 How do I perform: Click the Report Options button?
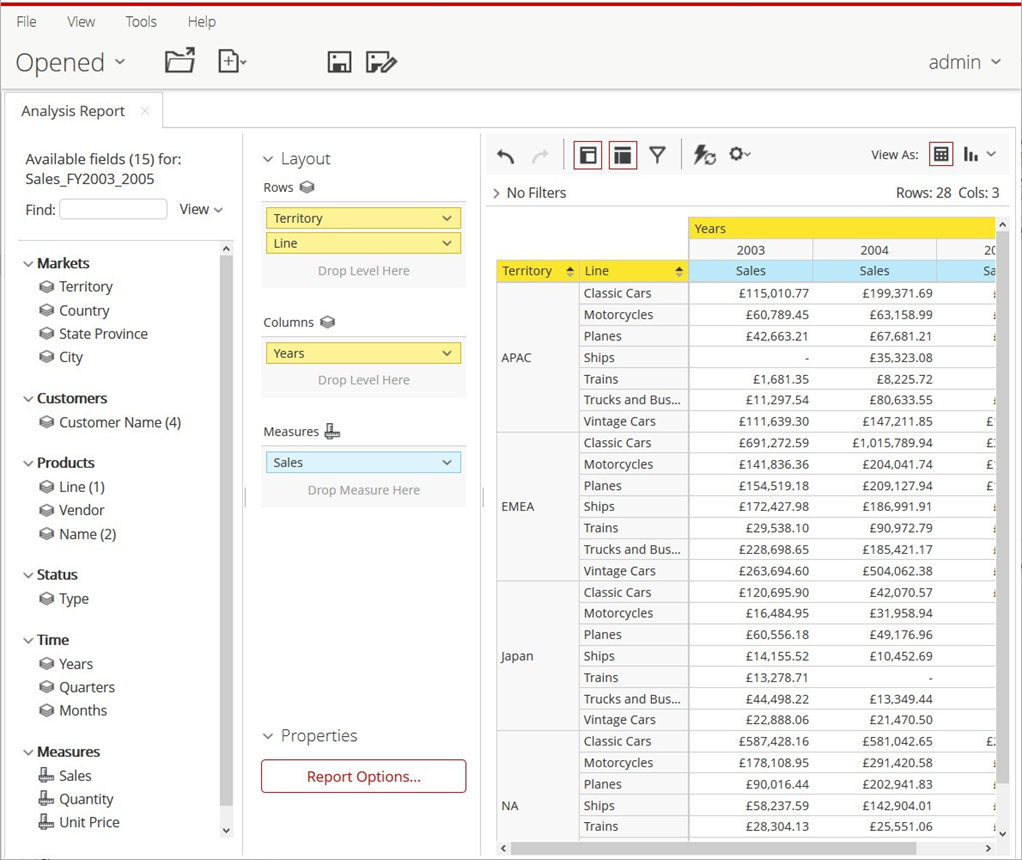pyautogui.click(x=363, y=776)
